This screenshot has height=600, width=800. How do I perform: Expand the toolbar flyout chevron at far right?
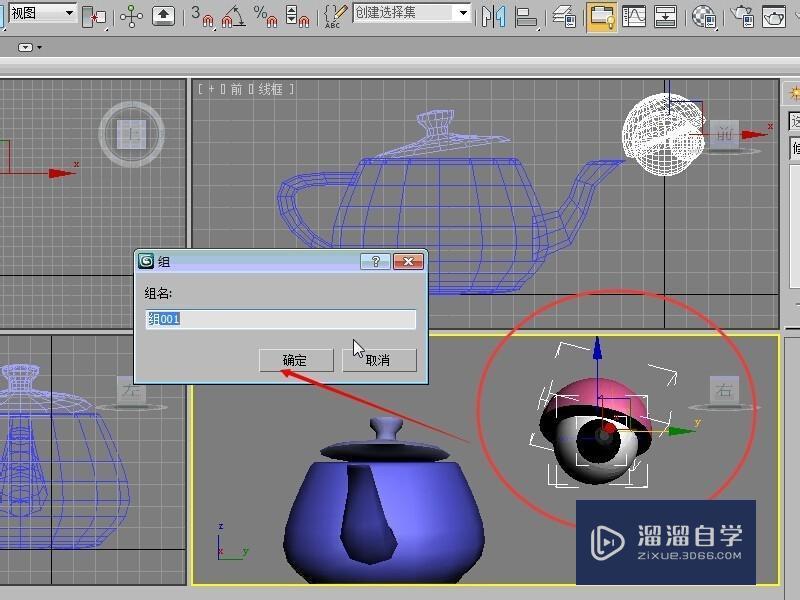(x=796, y=15)
